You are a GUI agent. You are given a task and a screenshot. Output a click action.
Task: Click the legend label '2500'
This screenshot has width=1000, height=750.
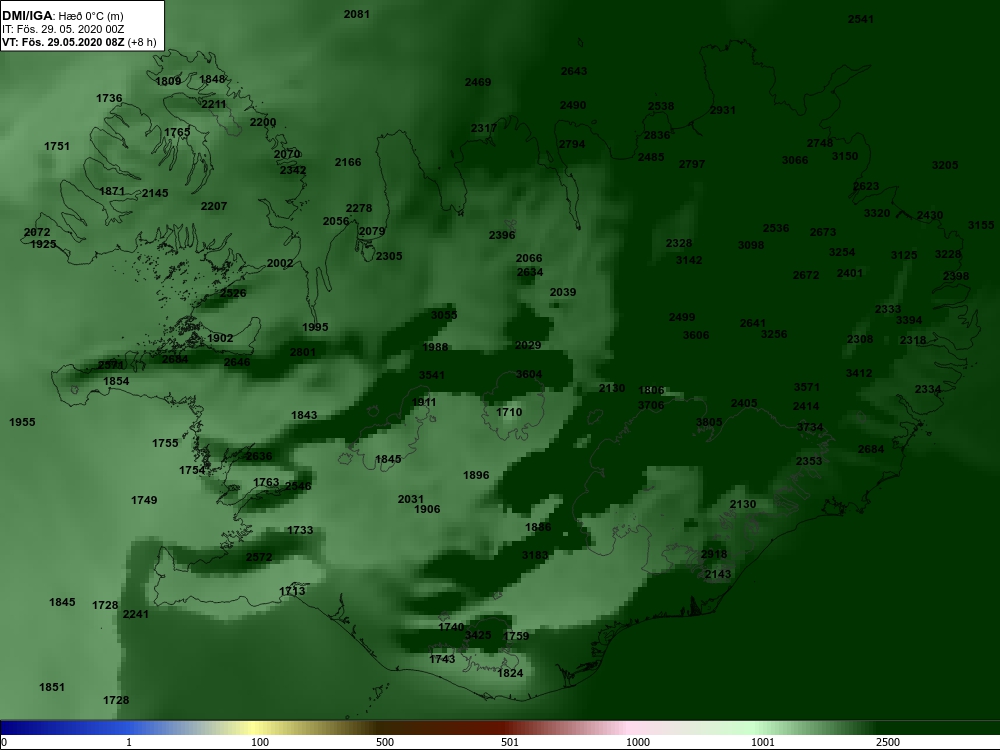[888, 742]
